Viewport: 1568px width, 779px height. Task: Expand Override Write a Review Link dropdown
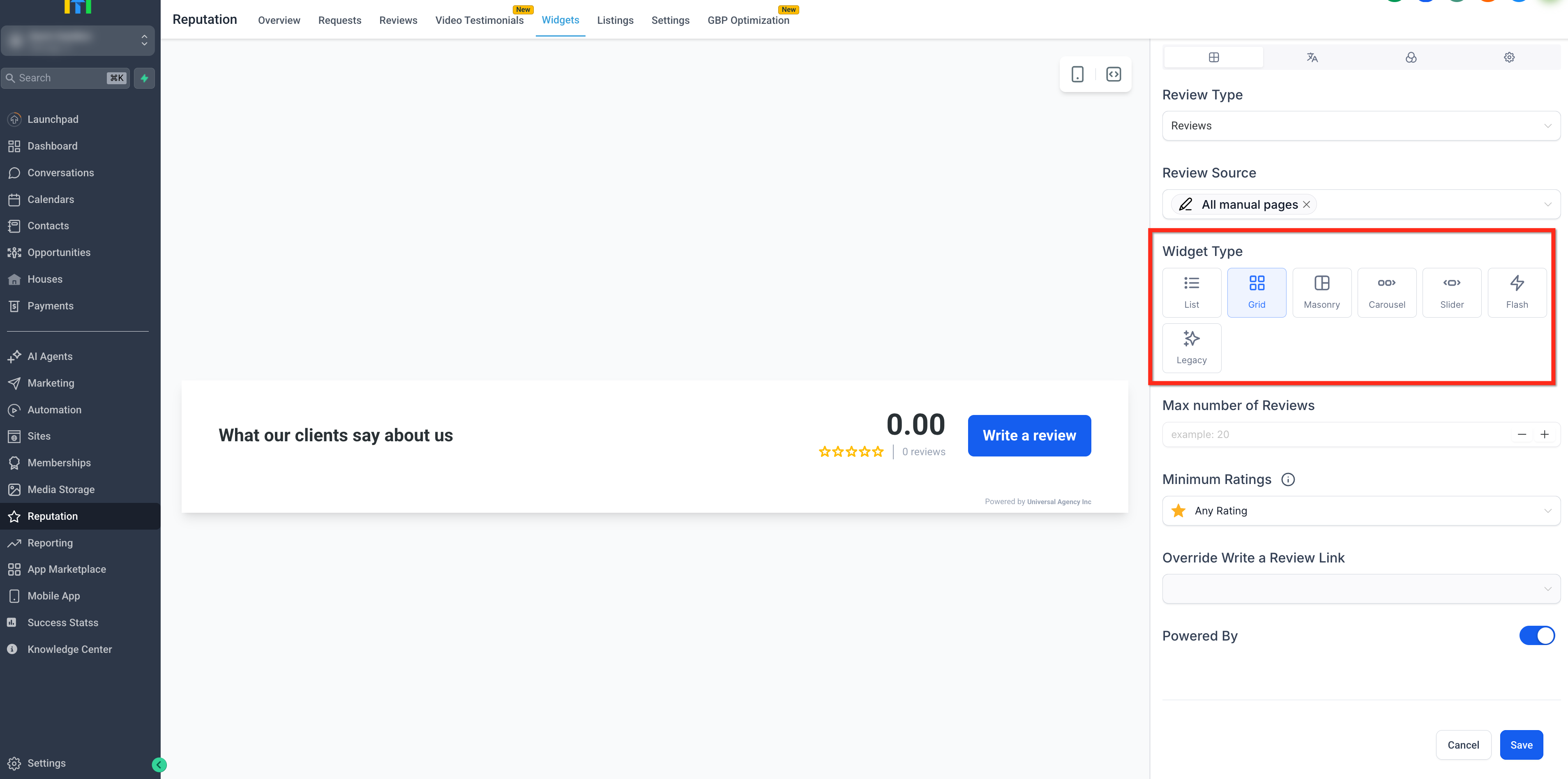click(1361, 588)
